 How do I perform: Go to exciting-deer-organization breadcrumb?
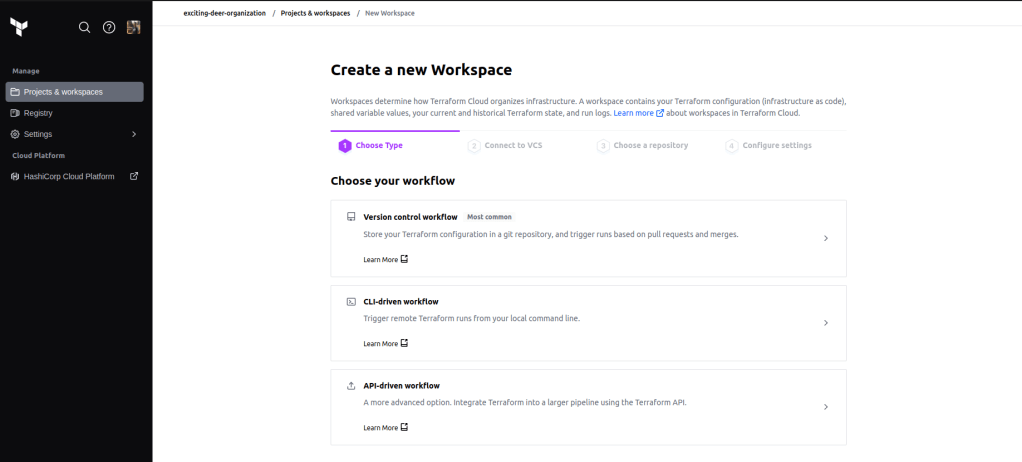[224, 13]
